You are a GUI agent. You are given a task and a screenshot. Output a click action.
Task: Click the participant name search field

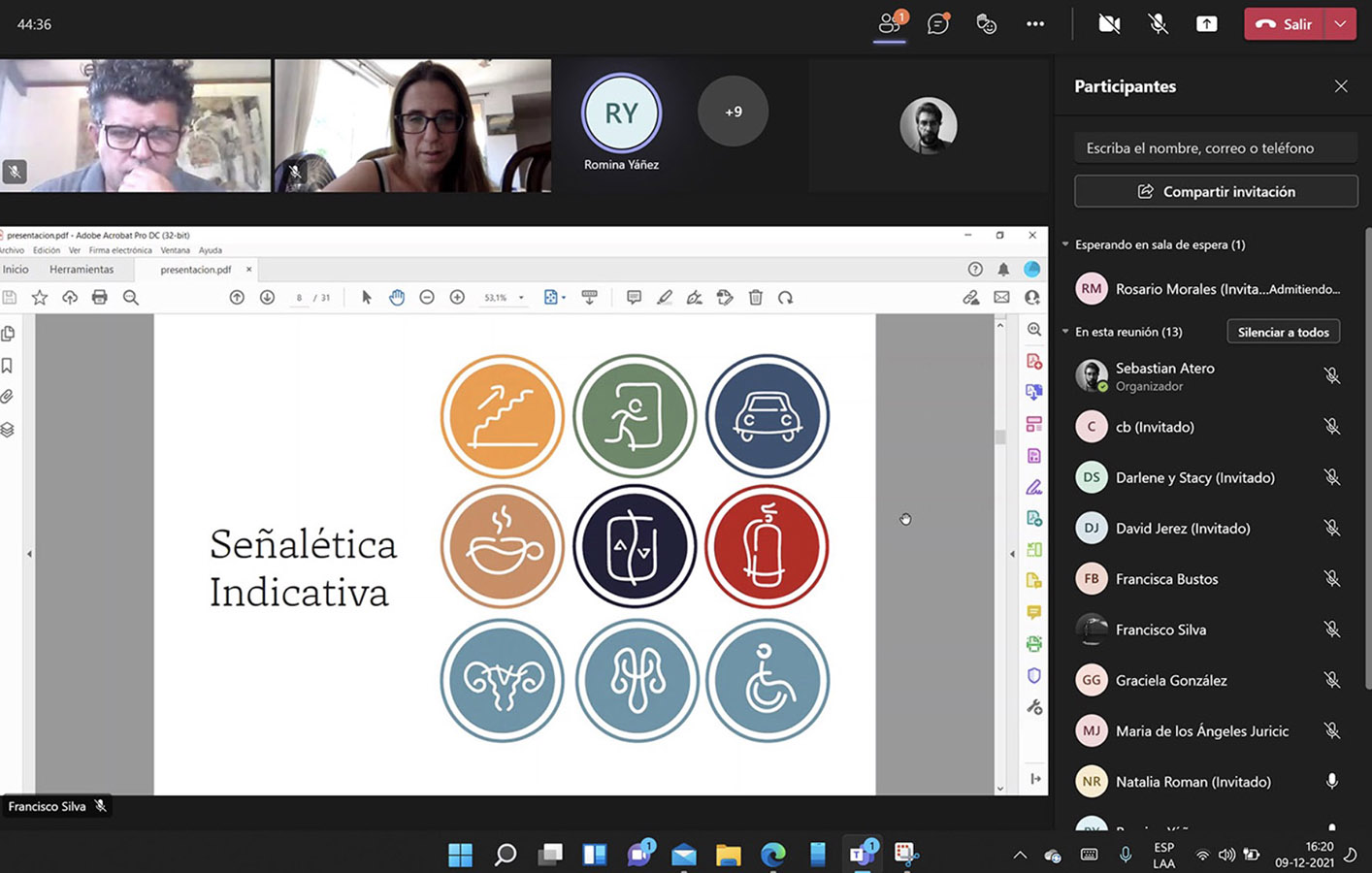pos(1215,148)
